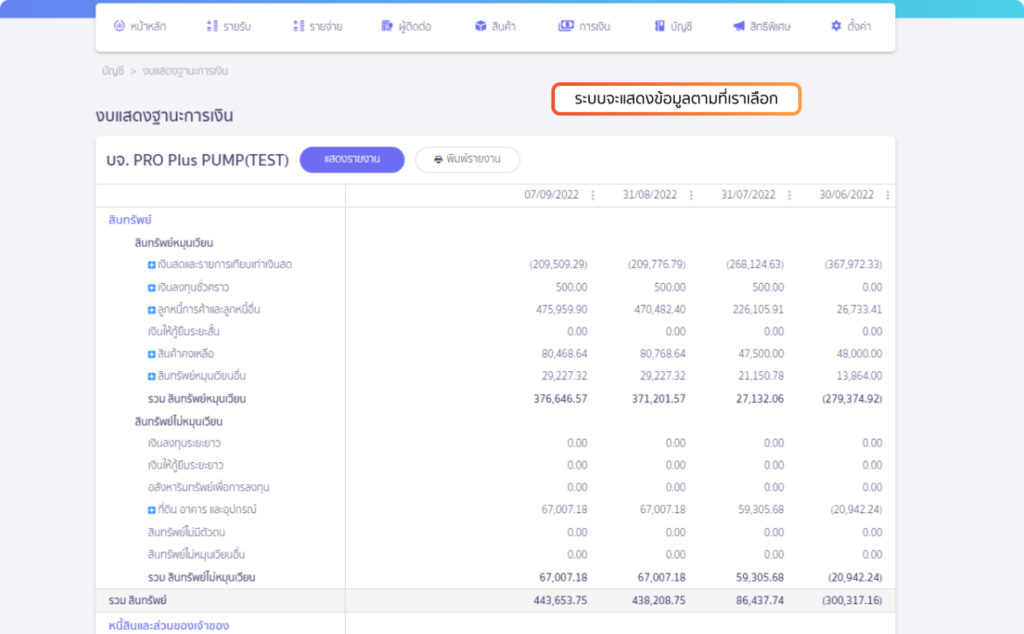Open options for the 31/08/2022 column

click(691, 195)
